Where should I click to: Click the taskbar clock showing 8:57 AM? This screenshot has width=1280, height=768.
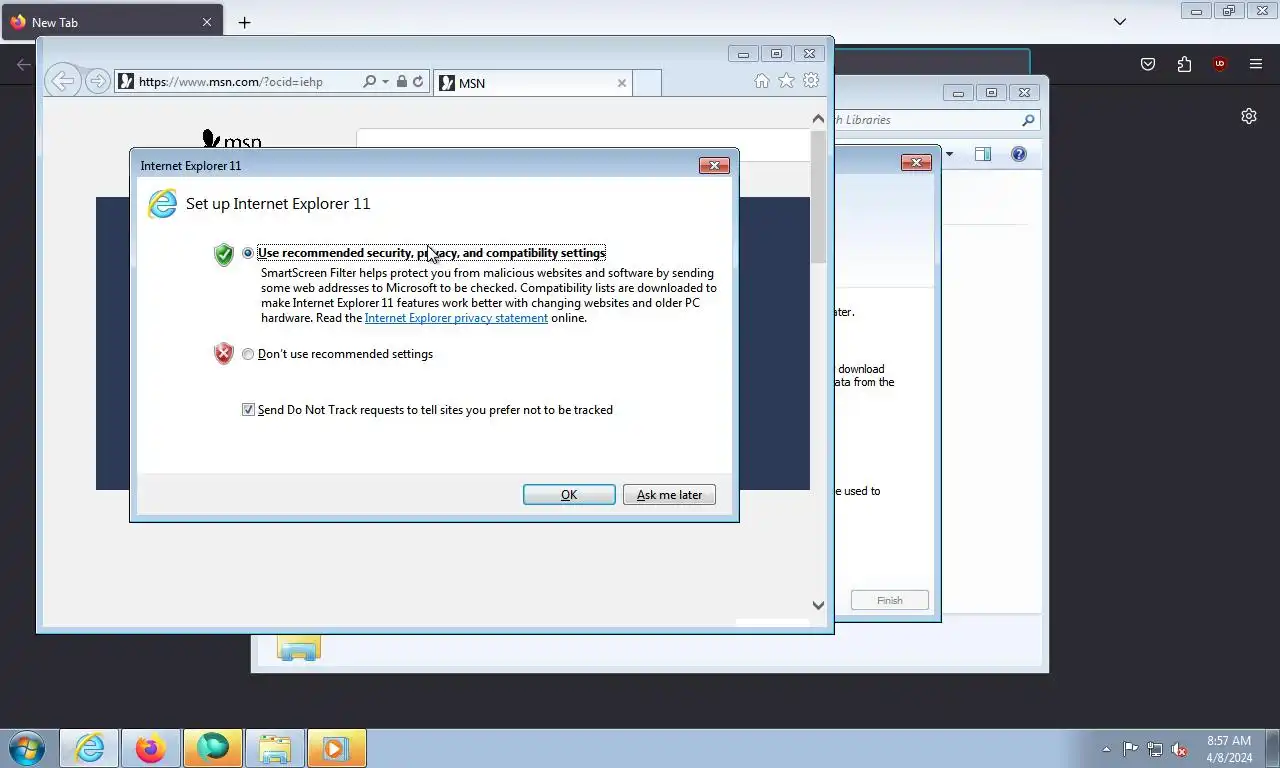point(1229,749)
